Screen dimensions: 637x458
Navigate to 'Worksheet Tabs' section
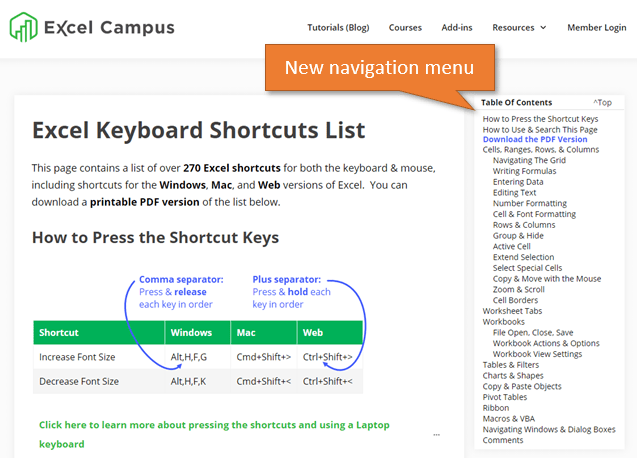pyautogui.click(x=512, y=311)
